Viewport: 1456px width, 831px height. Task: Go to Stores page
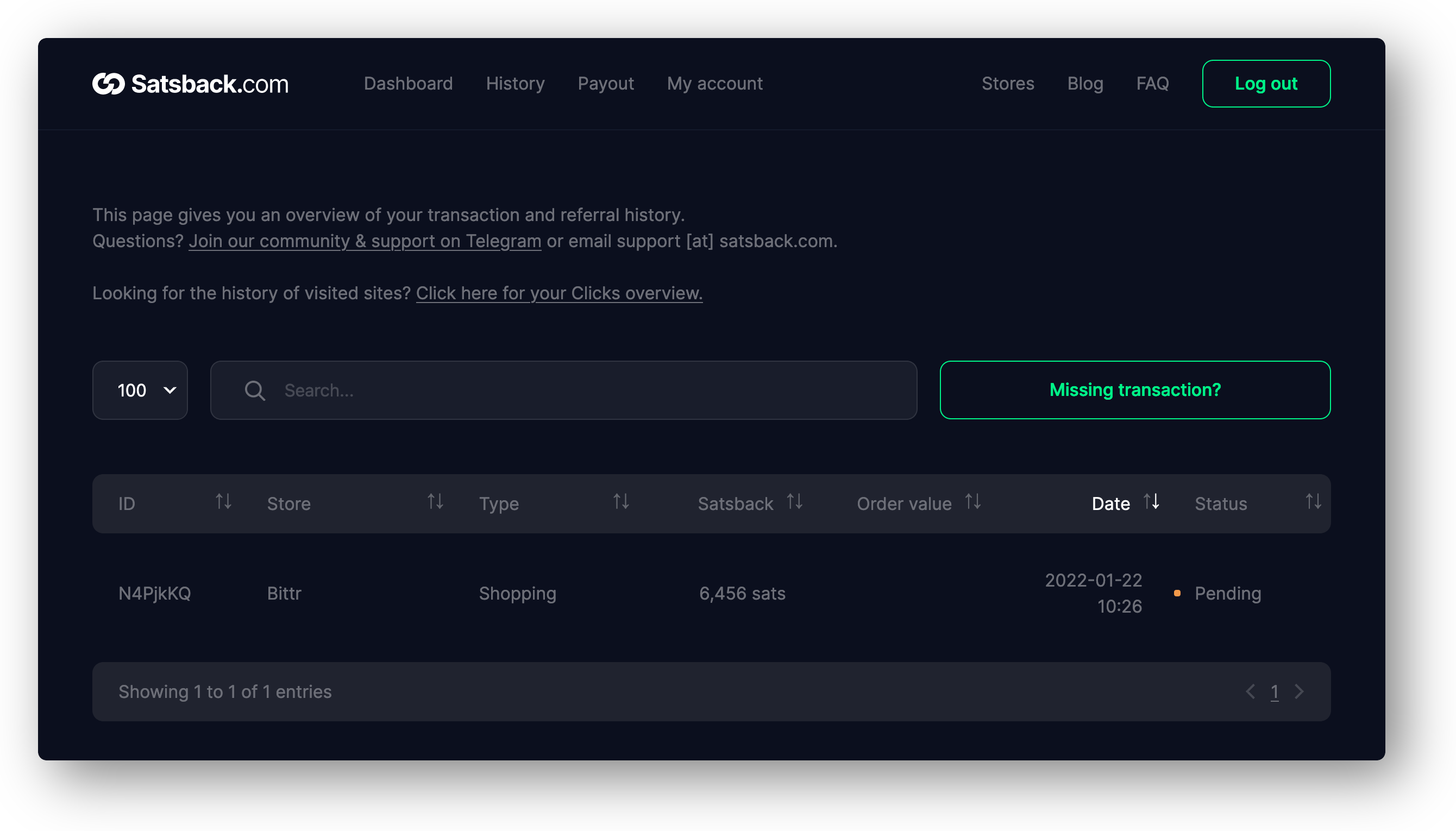[1007, 84]
